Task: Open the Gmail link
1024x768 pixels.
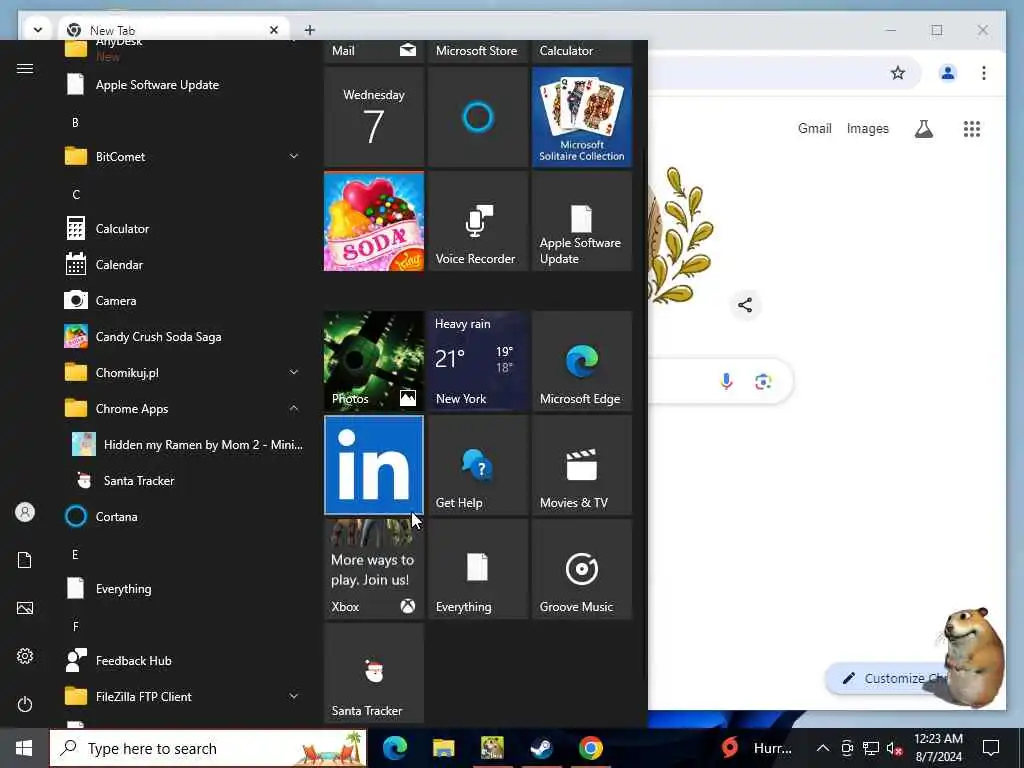Action: pyautogui.click(x=814, y=129)
